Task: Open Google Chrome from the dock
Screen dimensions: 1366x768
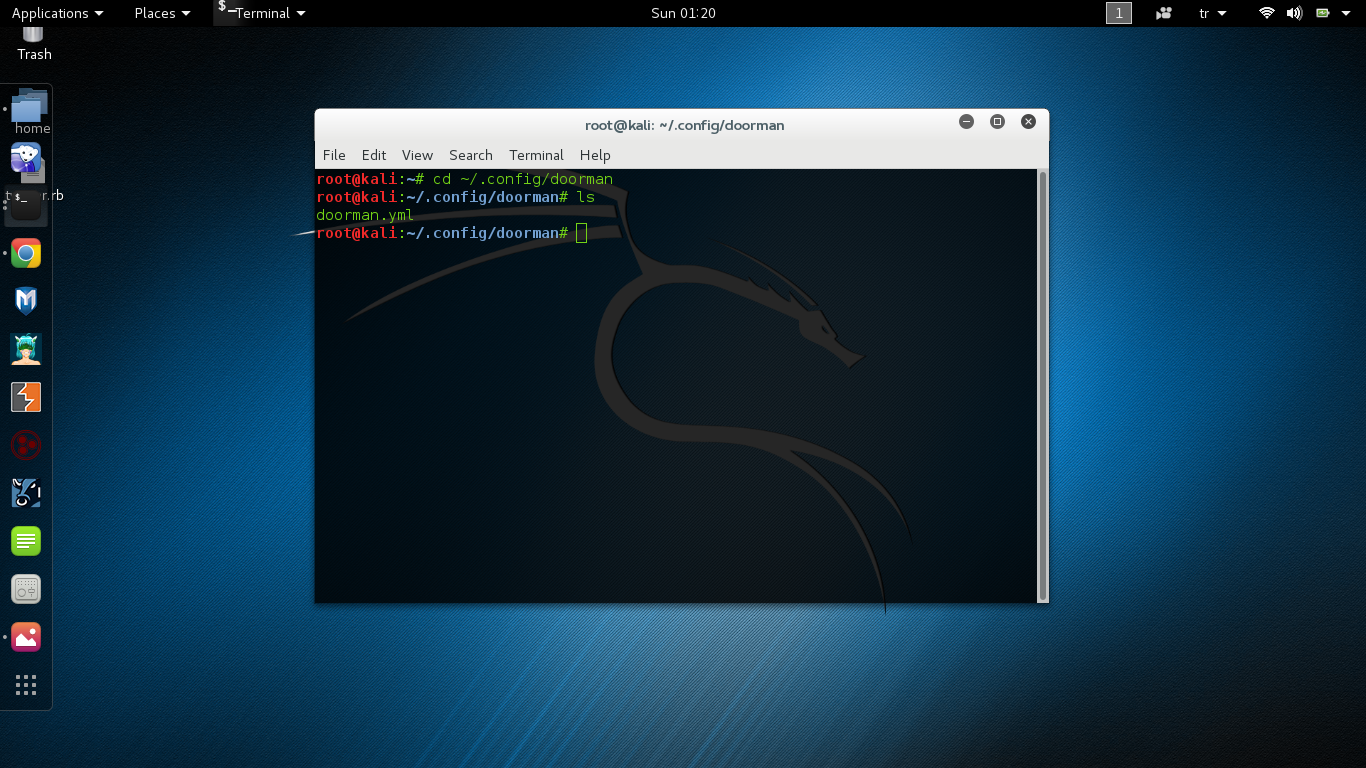Action: point(26,253)
